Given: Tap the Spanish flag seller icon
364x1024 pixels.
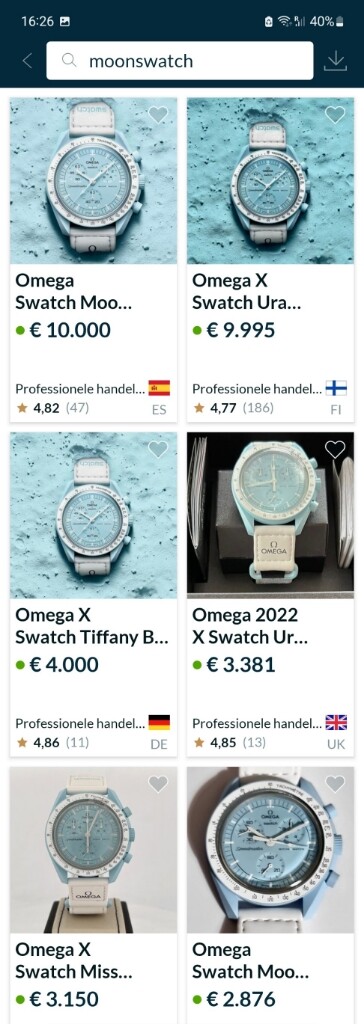Looking at the screenshot, I should 159,389.
